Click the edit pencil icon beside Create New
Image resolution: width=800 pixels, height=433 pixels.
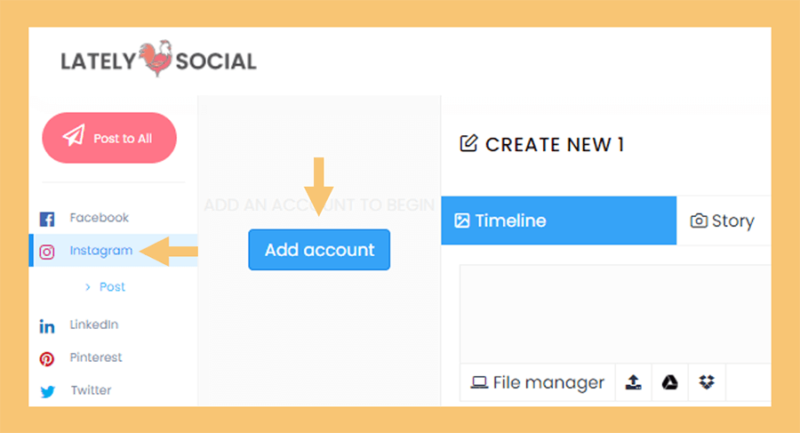469,143
